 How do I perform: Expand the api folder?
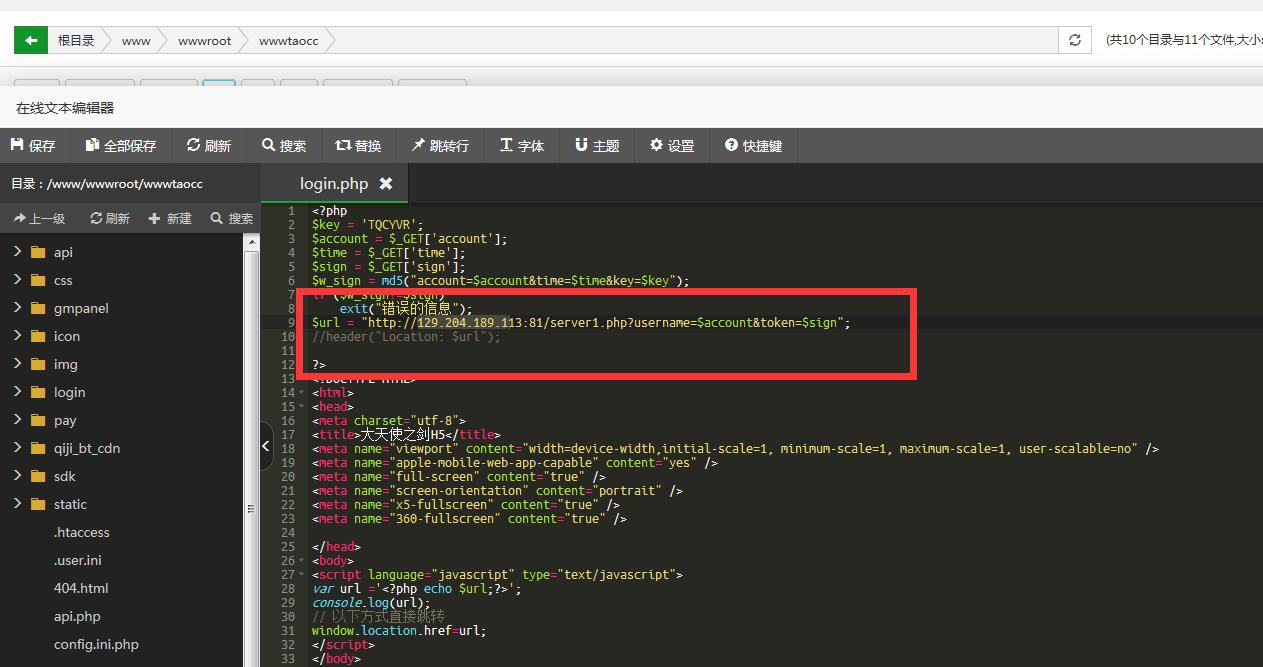coord(18,252)
